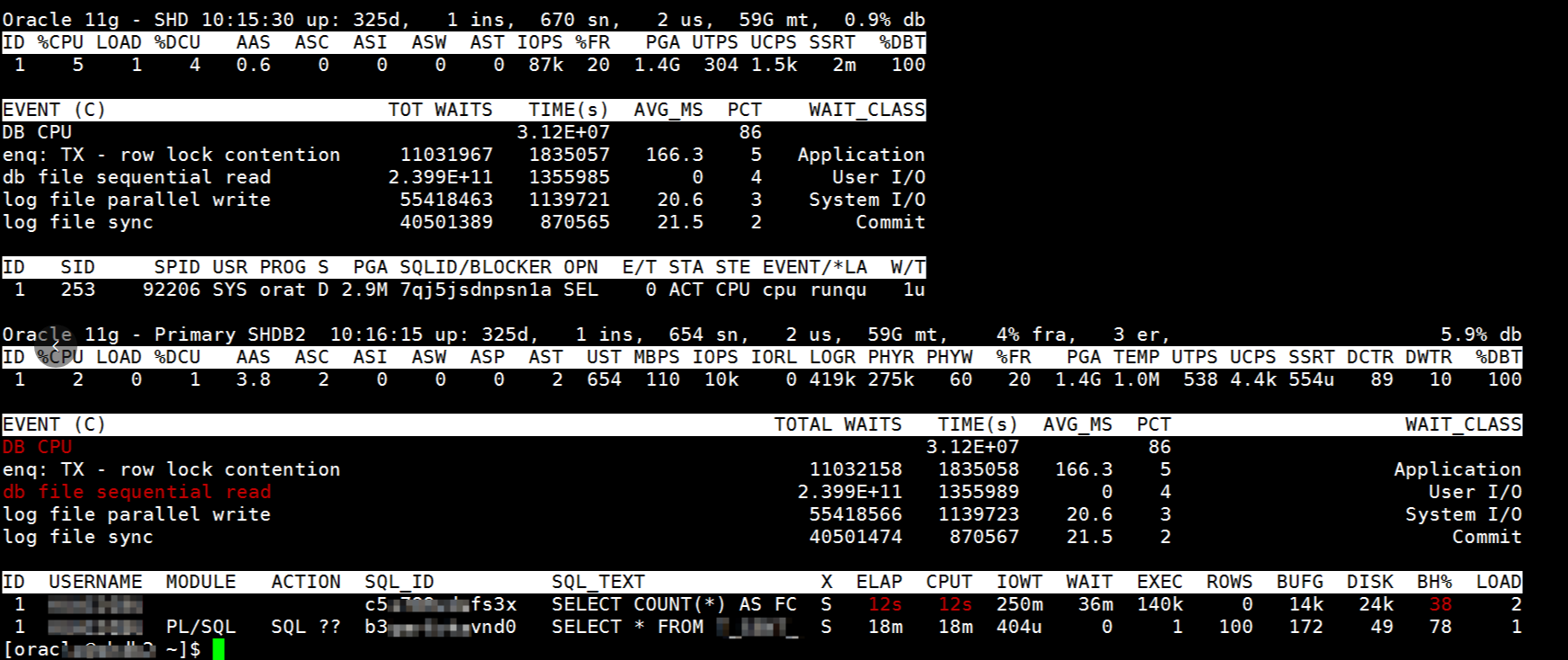Select UCPS value 1.5k

coord(774,65)
